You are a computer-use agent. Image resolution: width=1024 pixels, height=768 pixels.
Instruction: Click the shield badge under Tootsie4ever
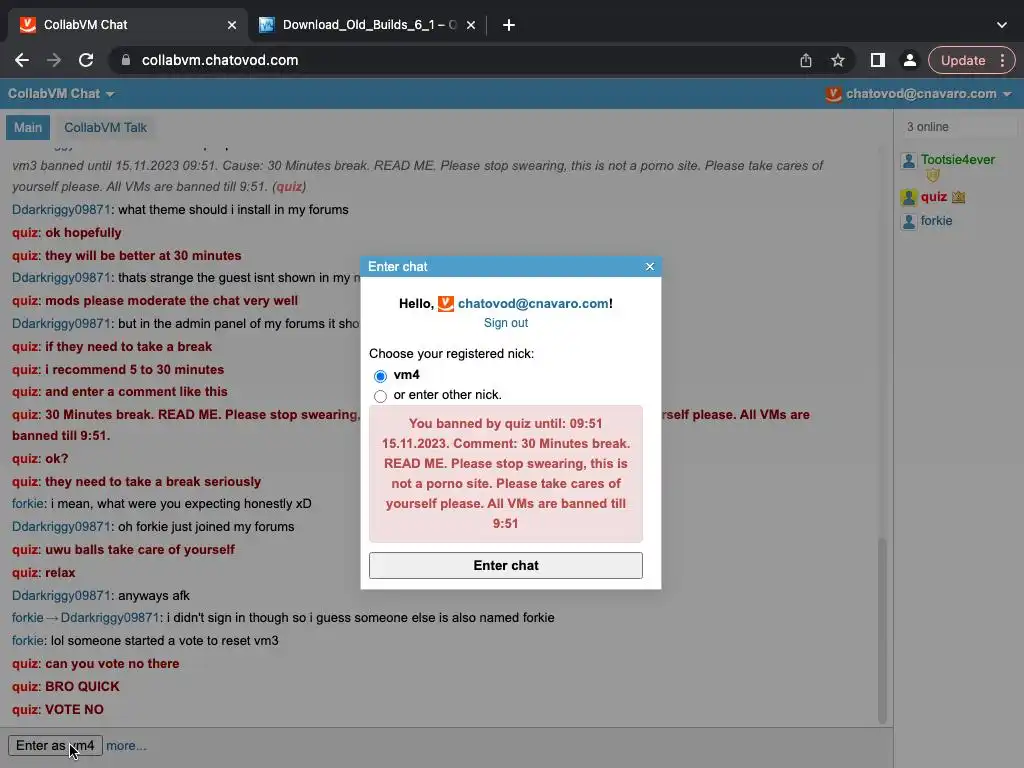(x=933, y=175)
